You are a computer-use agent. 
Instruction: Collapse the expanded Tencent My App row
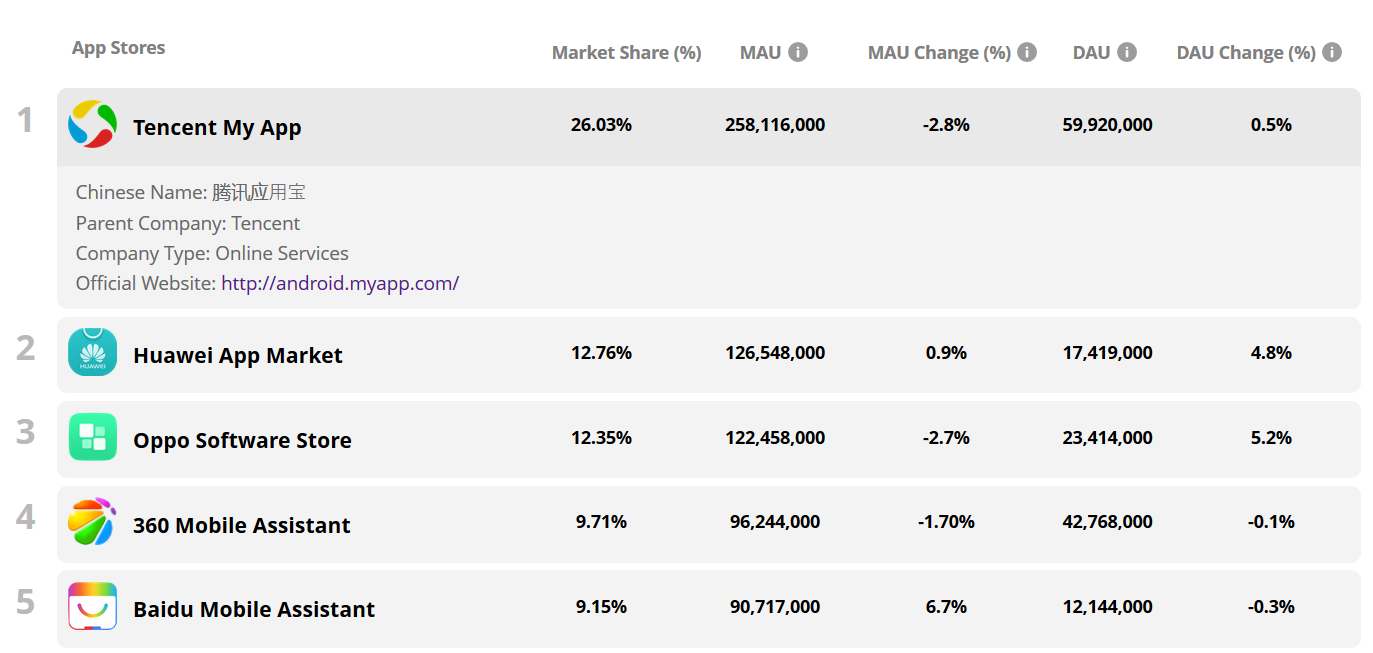[217, 128]
